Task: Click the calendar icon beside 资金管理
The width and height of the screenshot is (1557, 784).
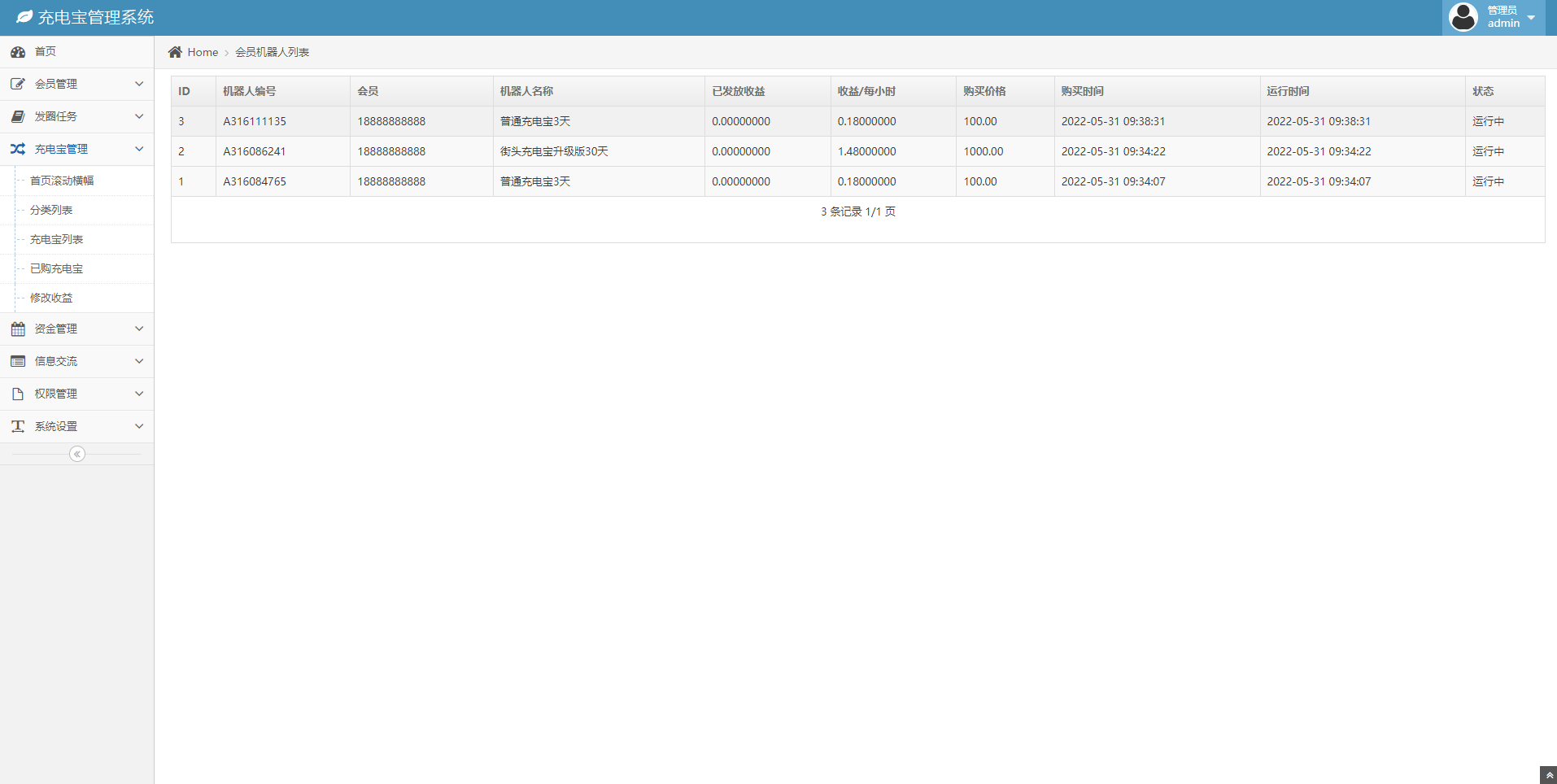Action: 18,329
